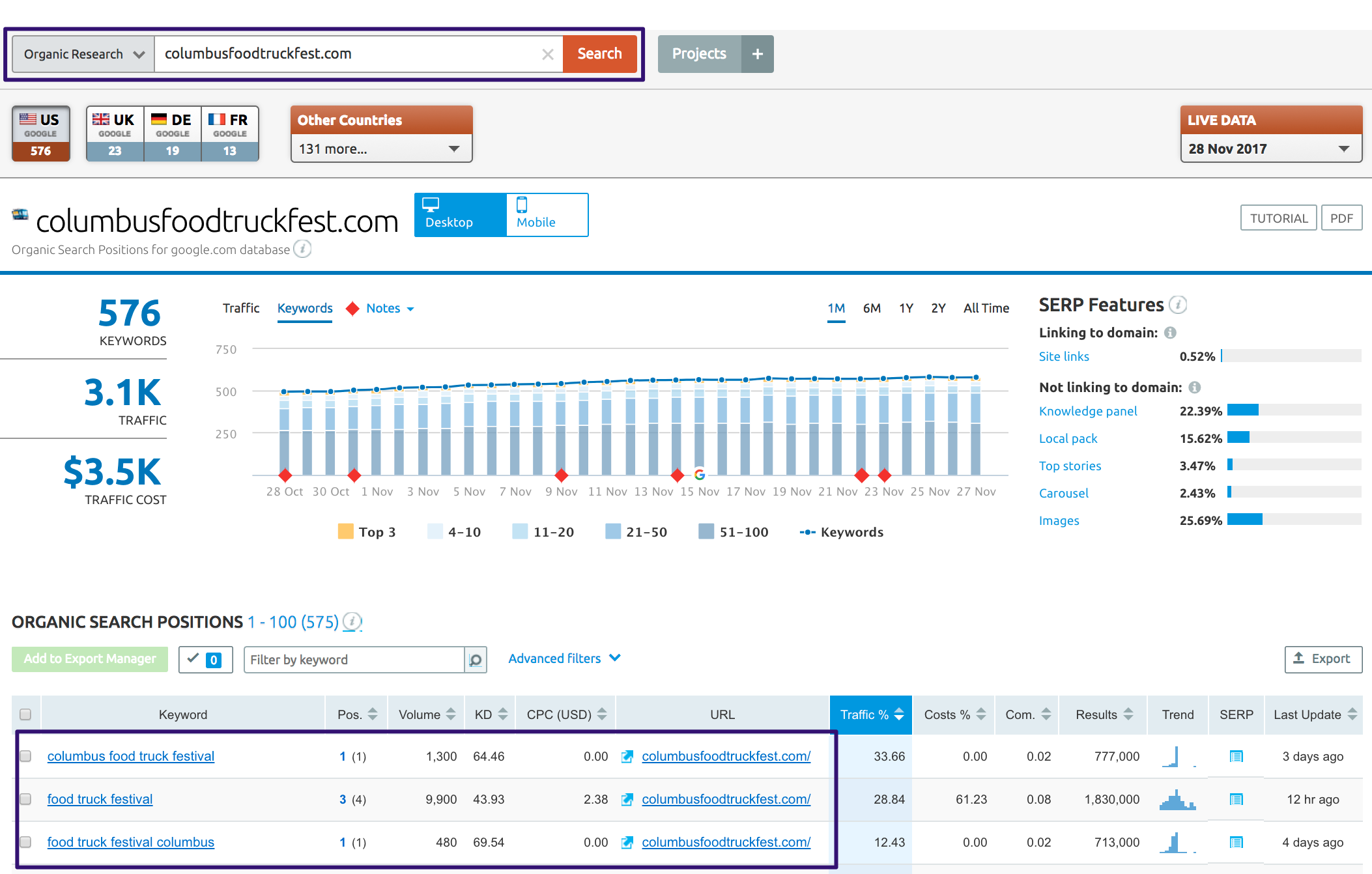
Task: Open info icon next to SERP Features
Action: [x=1178, y=304]
